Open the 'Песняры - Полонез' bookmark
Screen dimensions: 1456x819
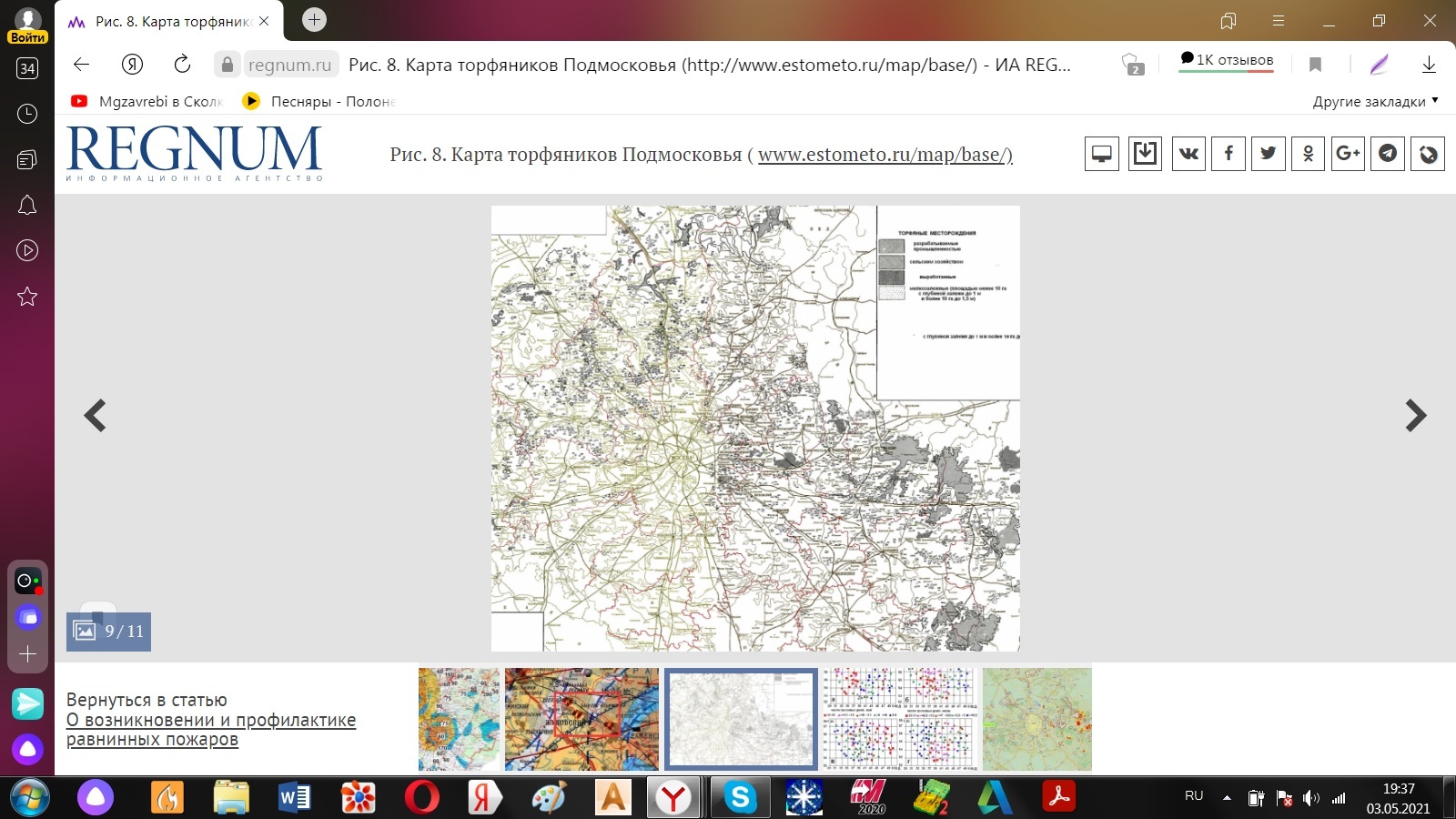(319, 101)
